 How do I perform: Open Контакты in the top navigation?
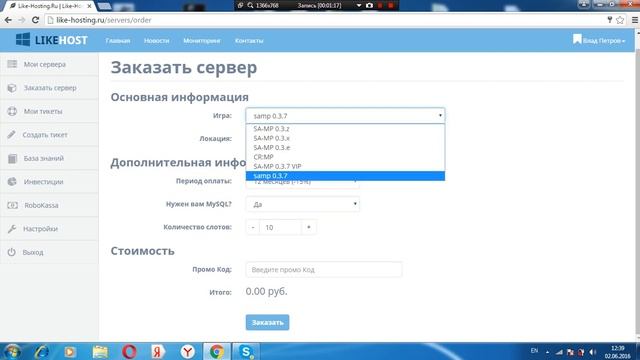(249, 41)
